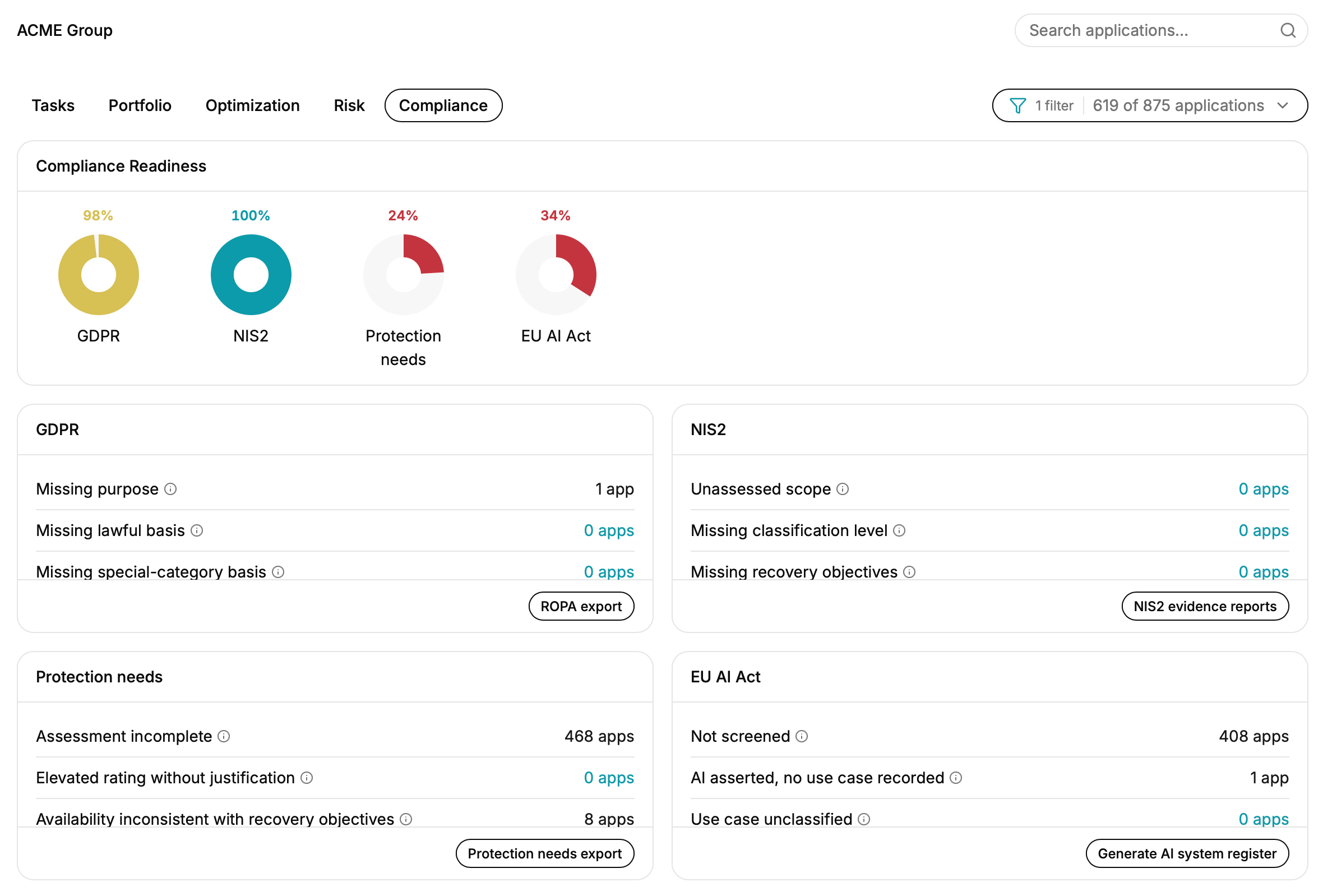
Task: Click 408 apps for Not screened
Action: pyautogui.click(x=1253, y=736)
